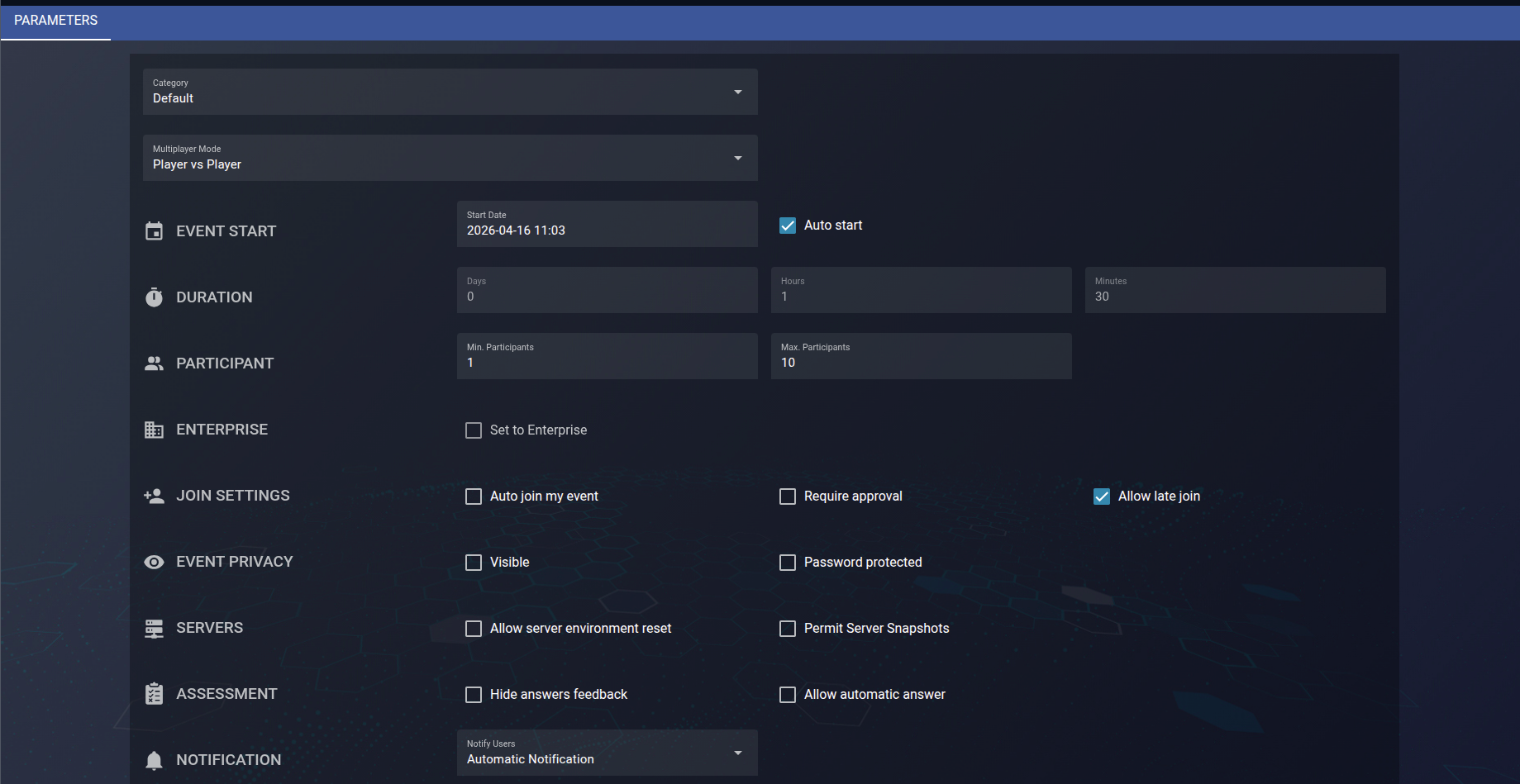This screenshot has height=784, width=1520.
Task: Click the building icon next to Enterprise
Action: 154,430
